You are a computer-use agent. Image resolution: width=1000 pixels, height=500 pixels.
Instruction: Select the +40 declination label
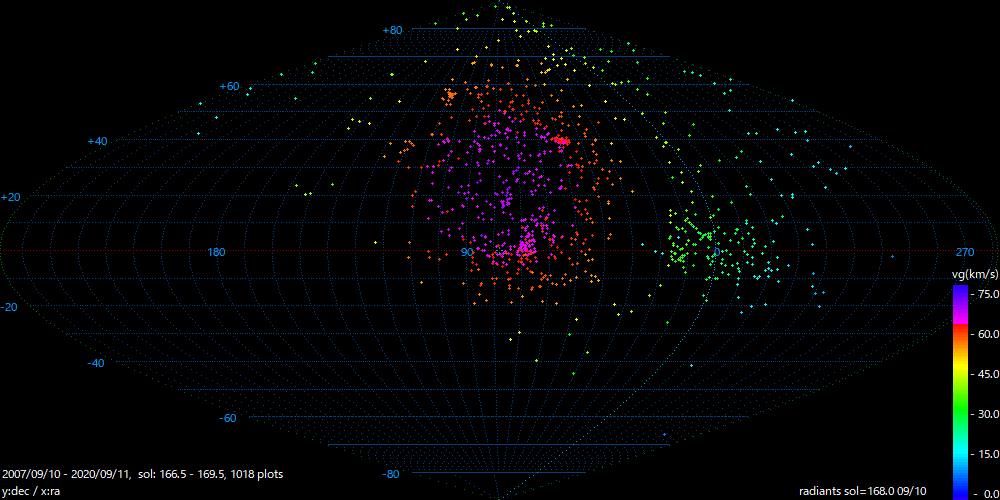97,141
